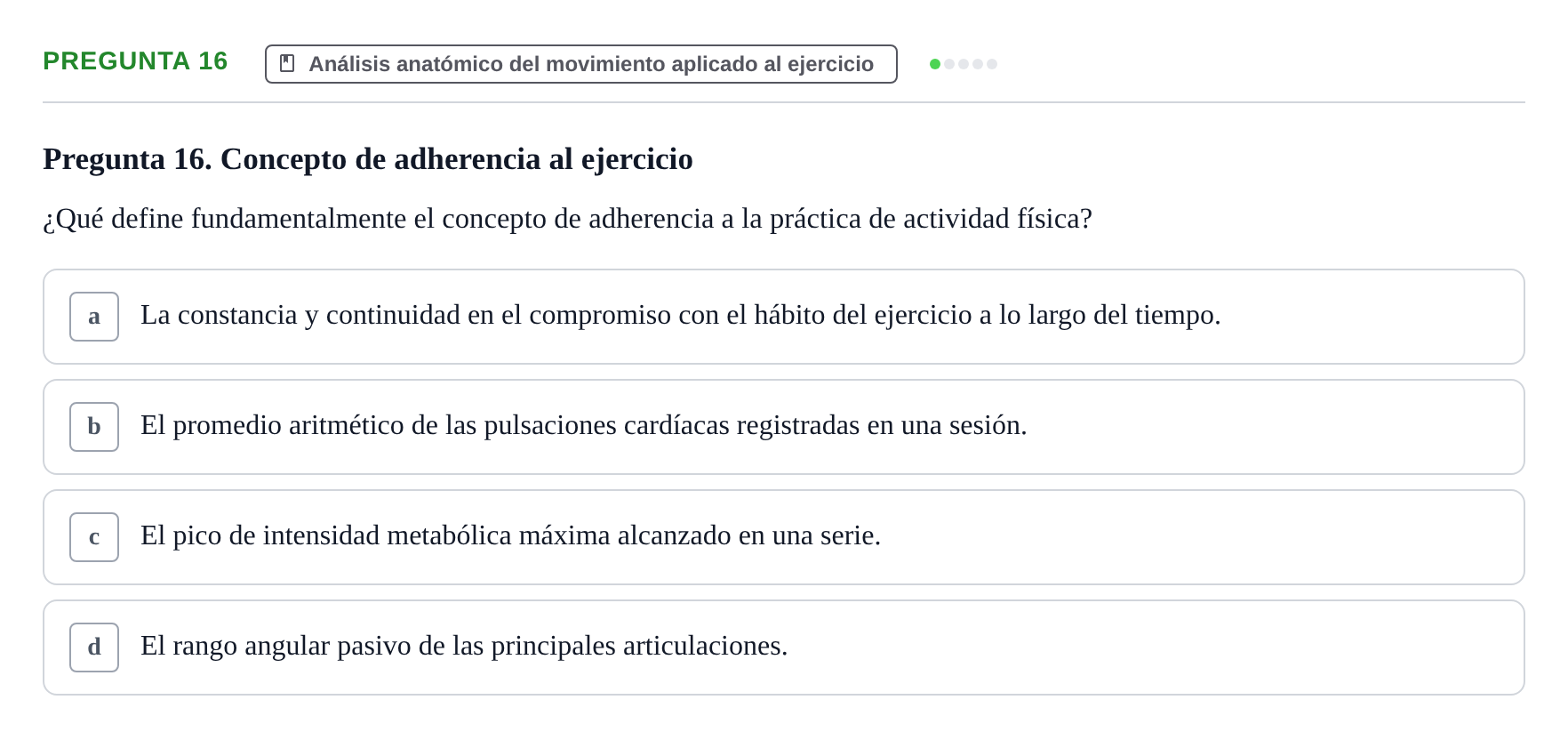
Task: Click the third gray progress dot
Action: point(964,64)
